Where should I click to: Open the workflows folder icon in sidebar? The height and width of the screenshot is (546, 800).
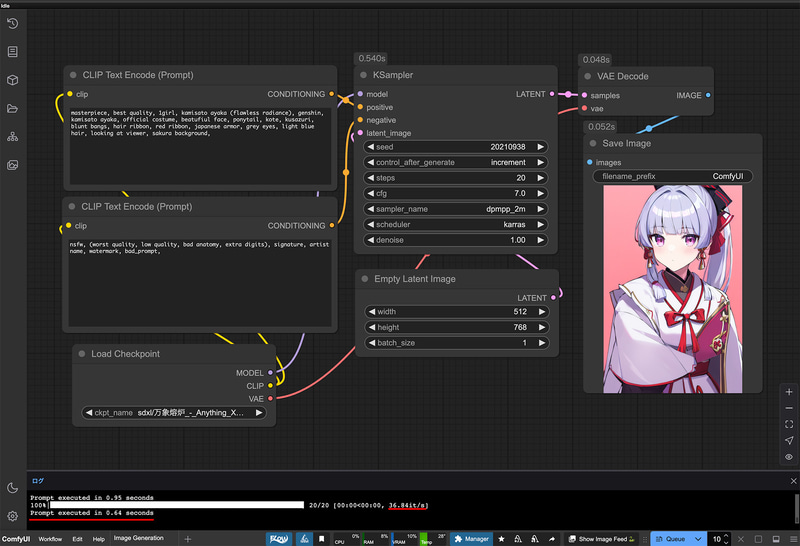tap(13, 108)
